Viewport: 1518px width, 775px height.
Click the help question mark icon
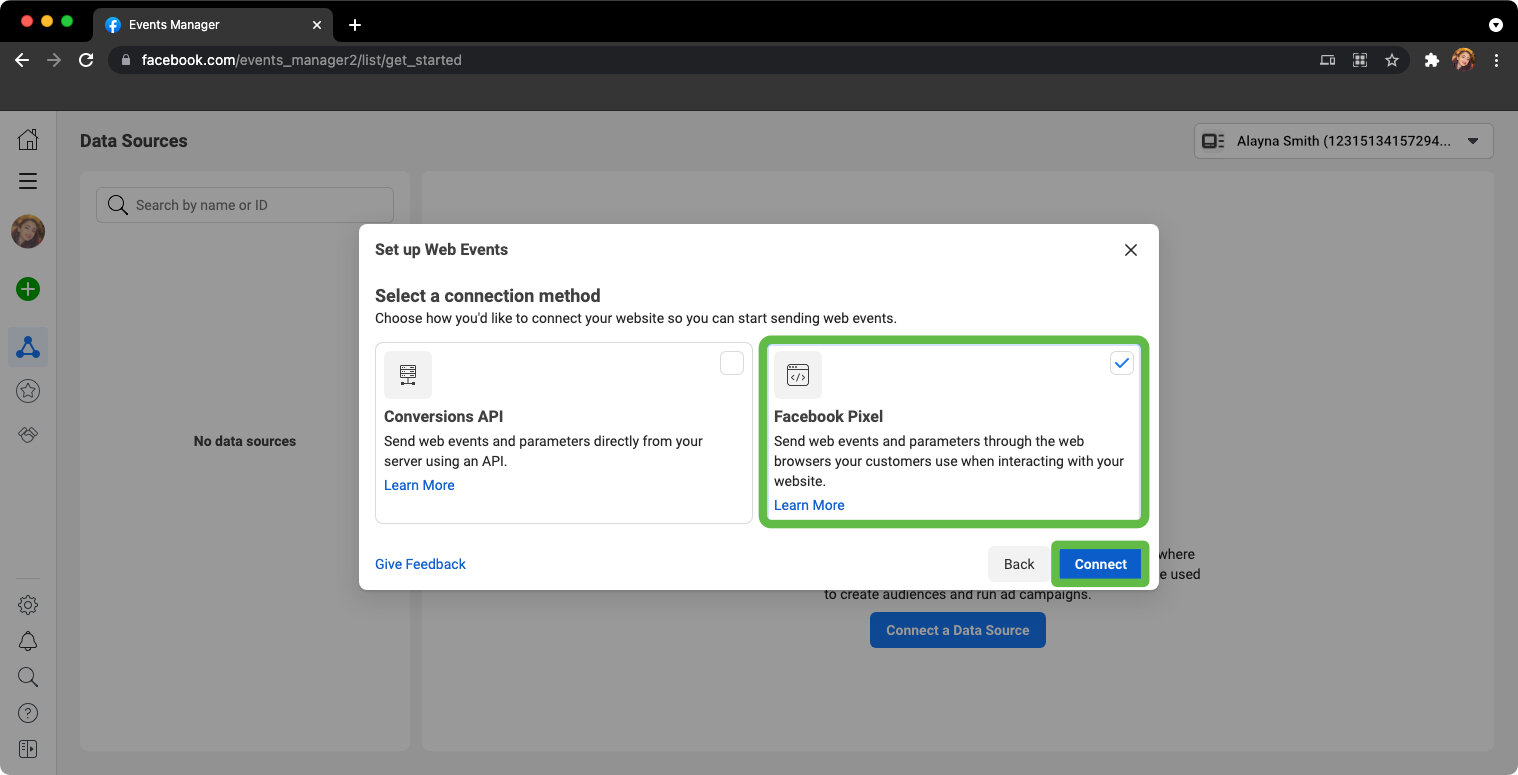(x=28, y=713)
